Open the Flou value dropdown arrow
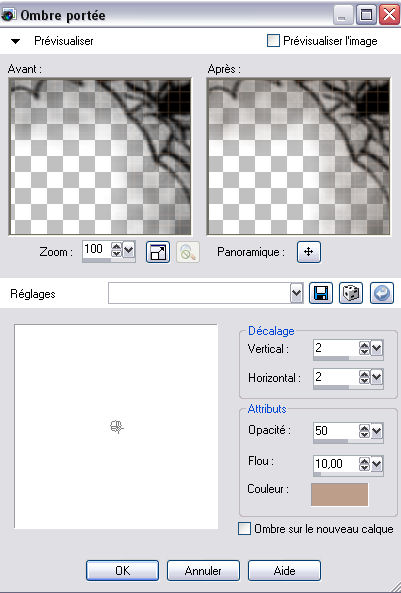This screenshot has height=593, width=401. tap(377, 464)
